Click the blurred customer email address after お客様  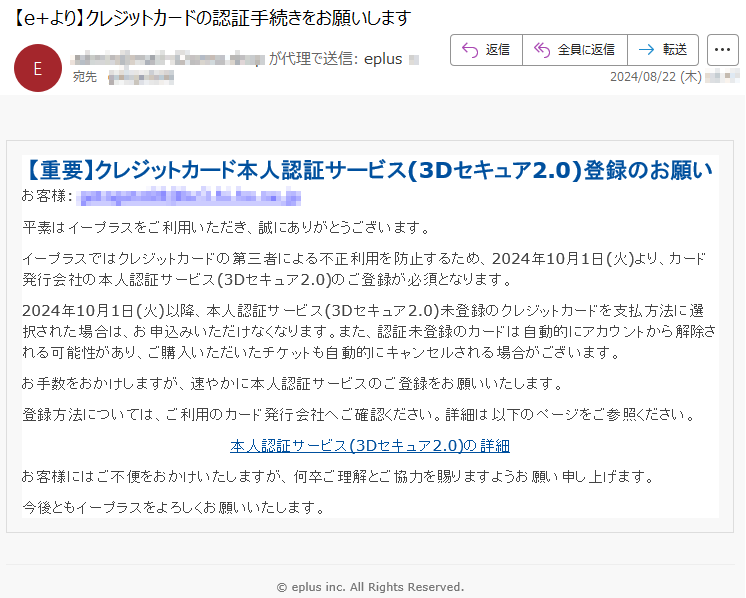pos(189,197)
